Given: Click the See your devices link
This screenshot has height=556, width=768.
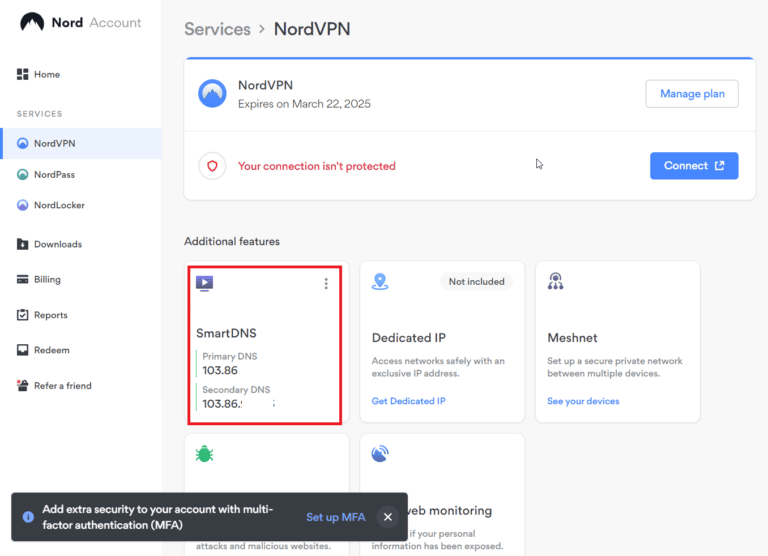Looking at the screenshot, I should 583,401.
